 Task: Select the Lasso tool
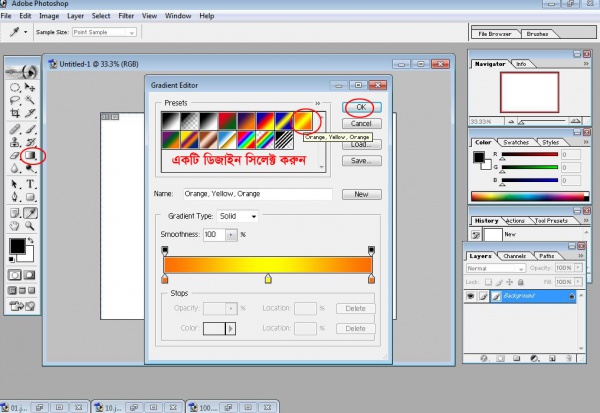click(x=15, y=100)
